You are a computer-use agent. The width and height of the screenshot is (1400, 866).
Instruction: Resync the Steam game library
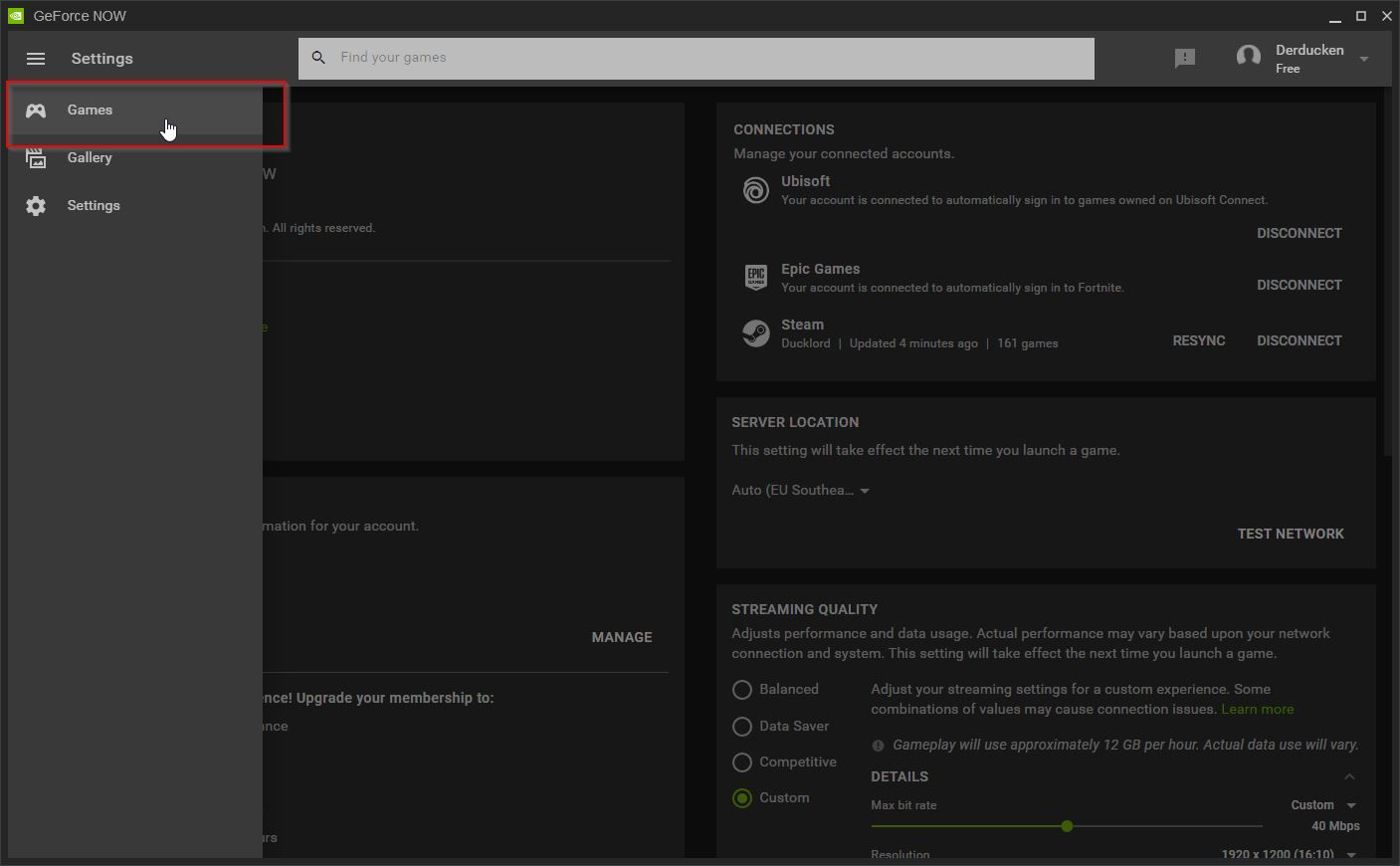point(1199,341)
